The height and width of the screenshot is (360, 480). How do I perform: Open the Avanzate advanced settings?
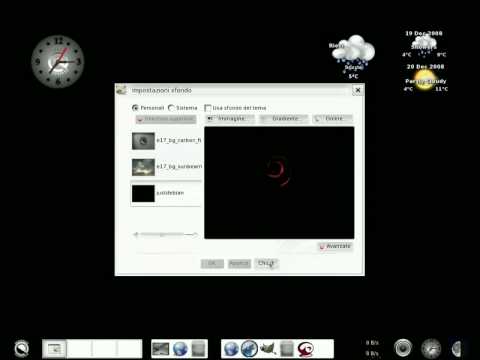click(x=335, y=246)
